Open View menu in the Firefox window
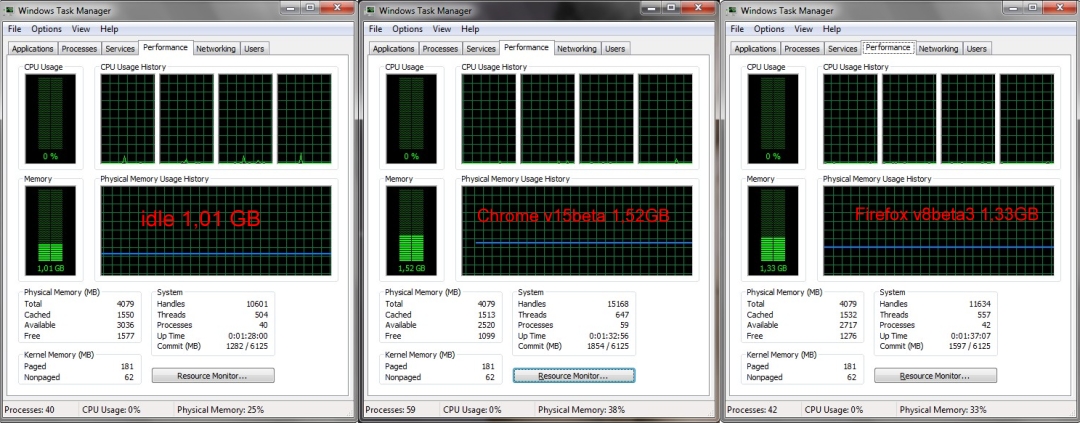 (803, 29)
